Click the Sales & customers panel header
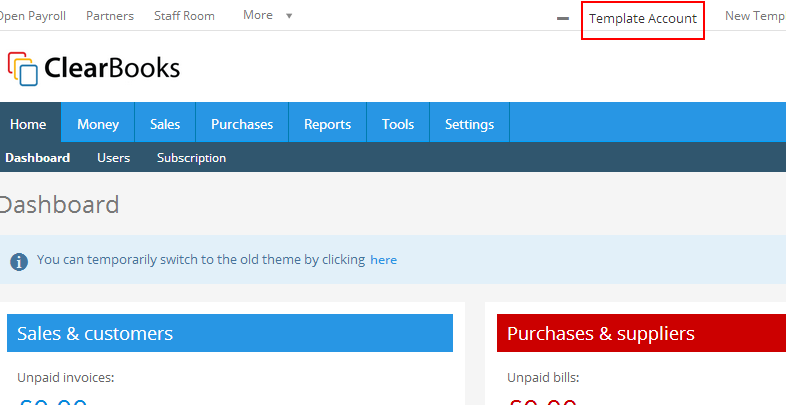 coord(229,334)
